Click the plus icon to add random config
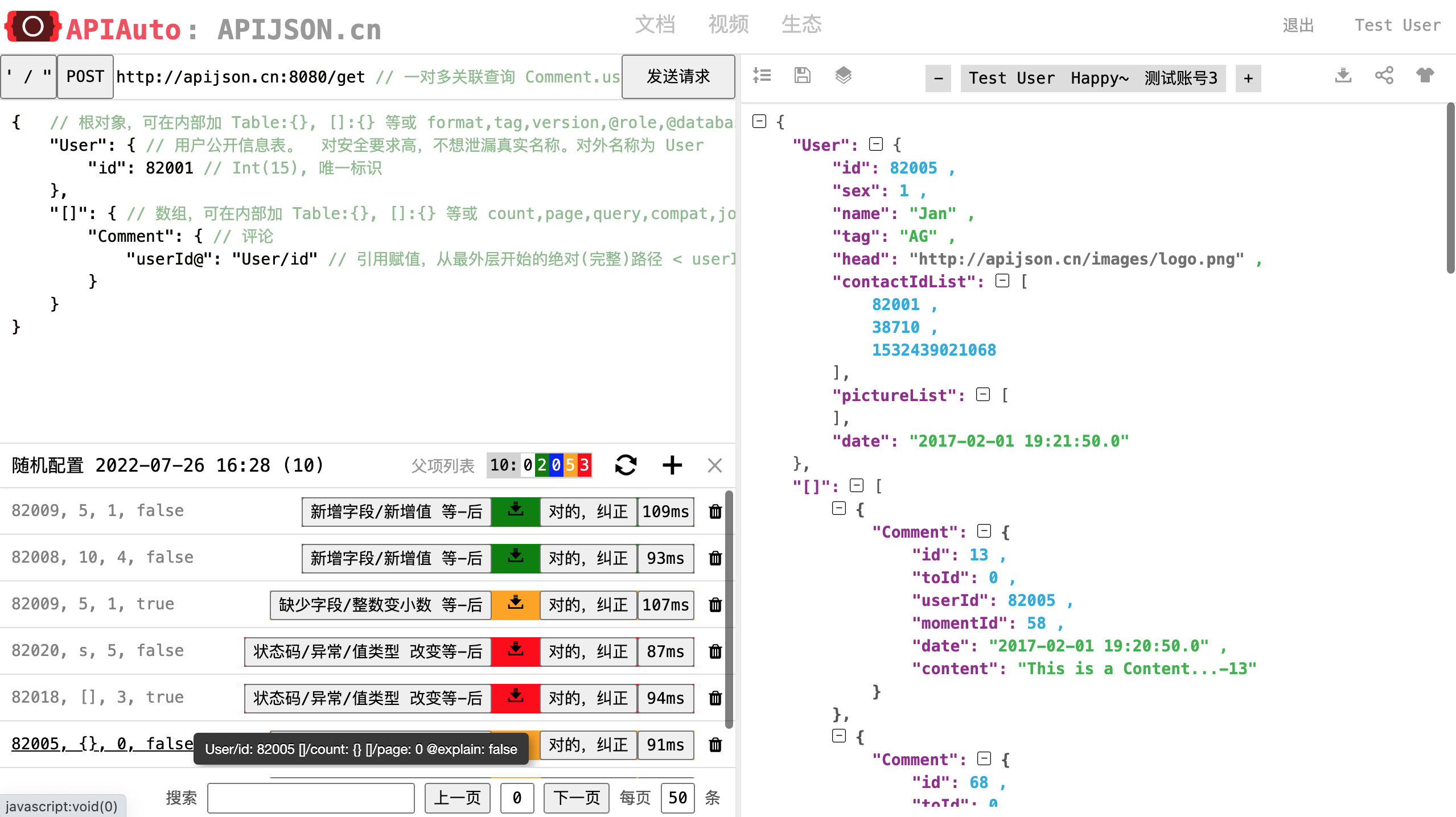This screenshot has width=1456, height=817. [672, 465]
